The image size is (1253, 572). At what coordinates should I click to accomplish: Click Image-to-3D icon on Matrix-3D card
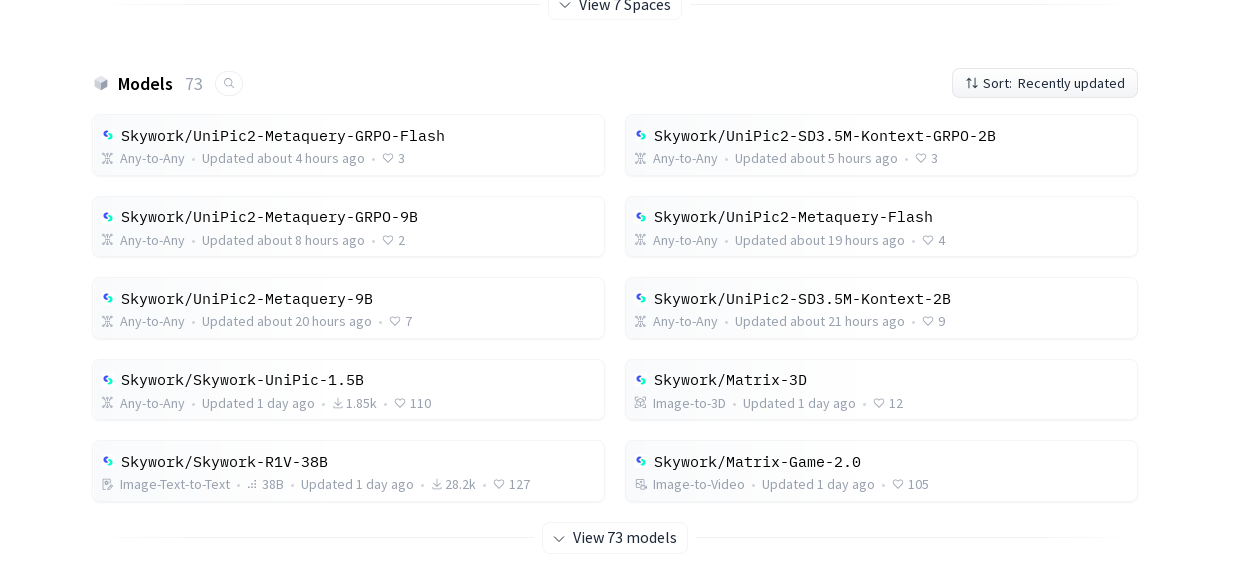pyautogui.click(x=641, y=403)
